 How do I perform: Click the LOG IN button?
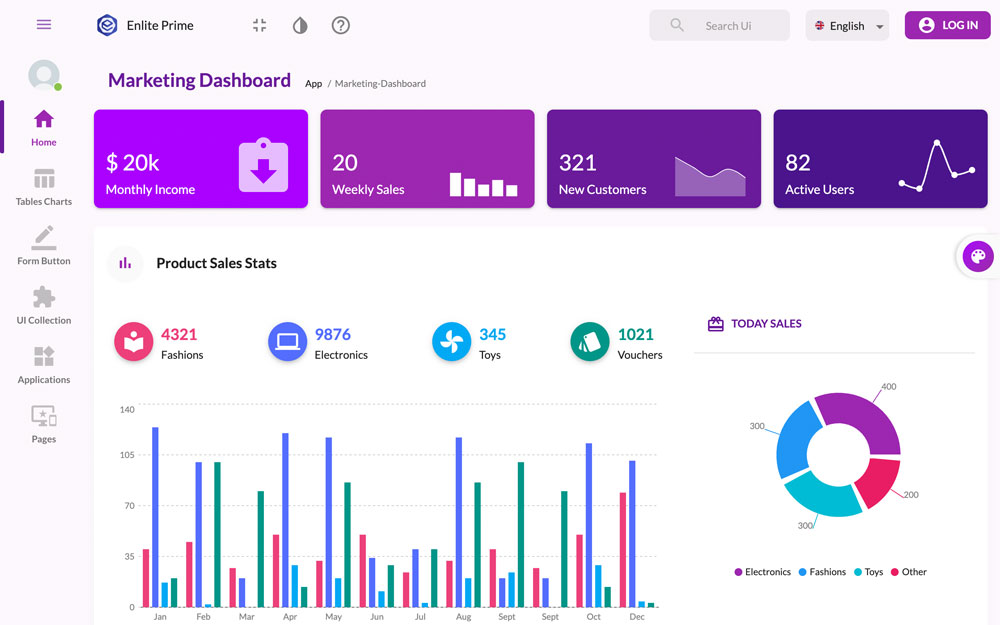click(947, 25)
